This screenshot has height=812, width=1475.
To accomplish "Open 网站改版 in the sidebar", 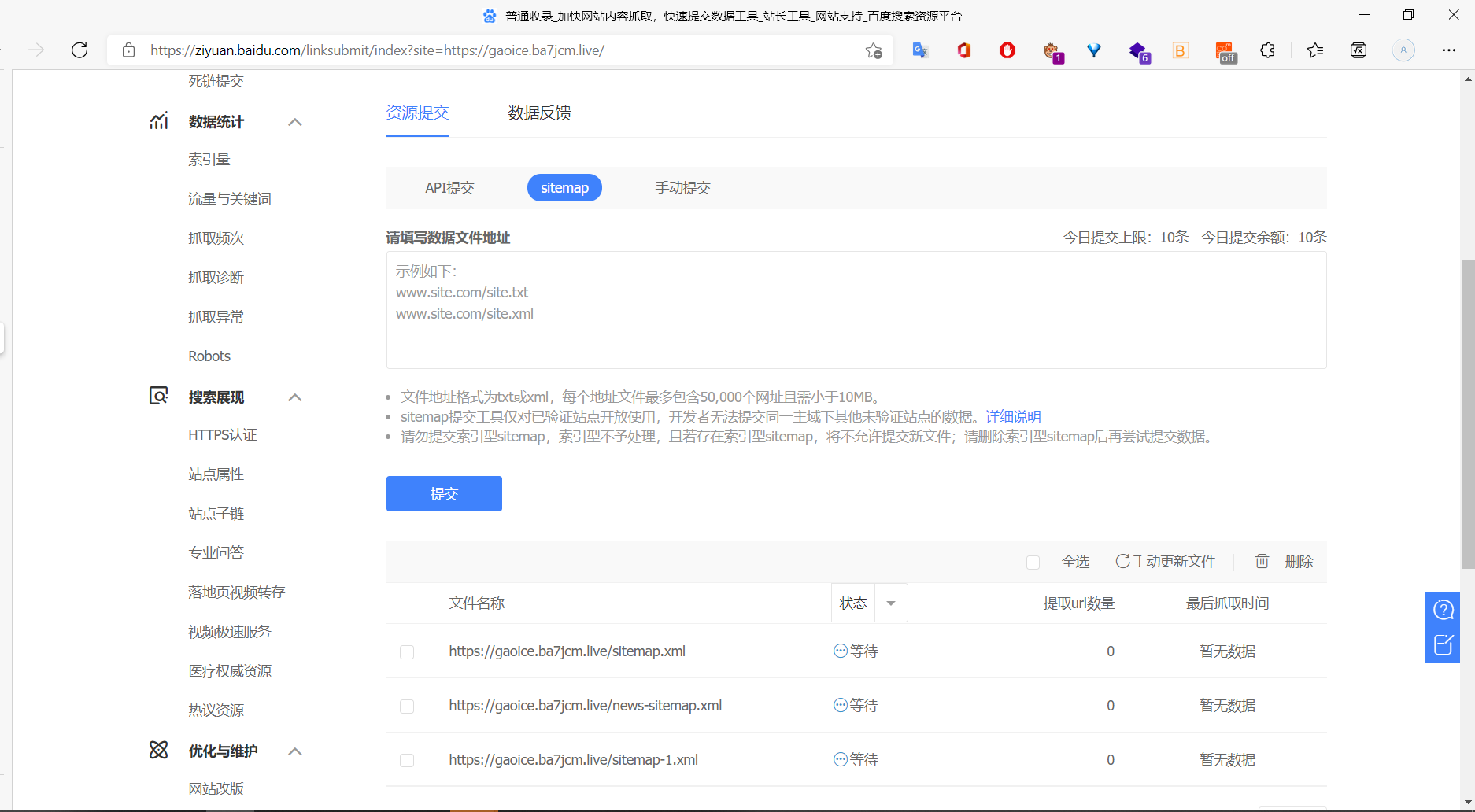I will coord(216,789).
